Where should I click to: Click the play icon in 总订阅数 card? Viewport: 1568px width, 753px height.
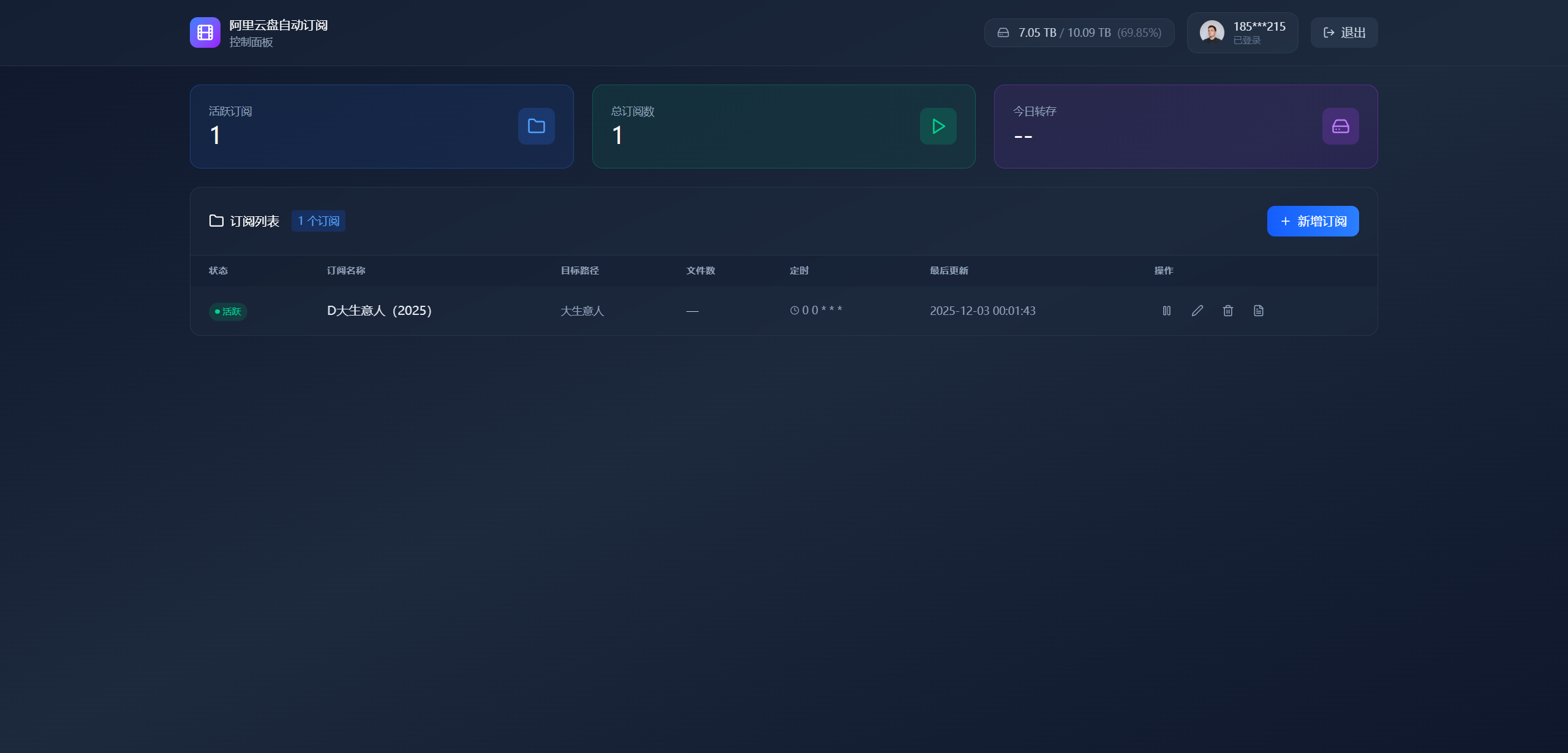pos(938,126)
